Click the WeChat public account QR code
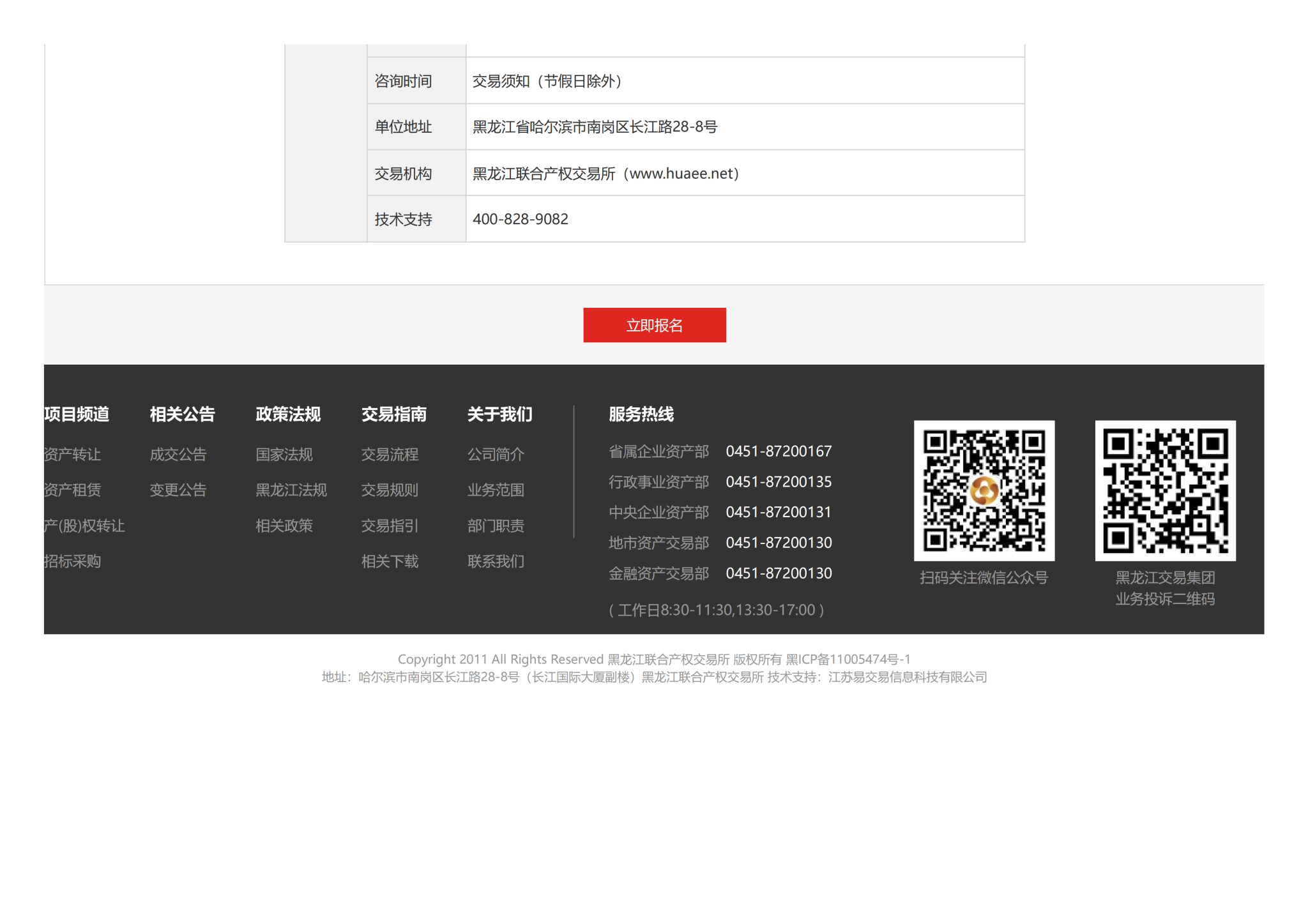Image resolution: width=1308 pixels, height=924 pixels. click(x=984, y=490)
